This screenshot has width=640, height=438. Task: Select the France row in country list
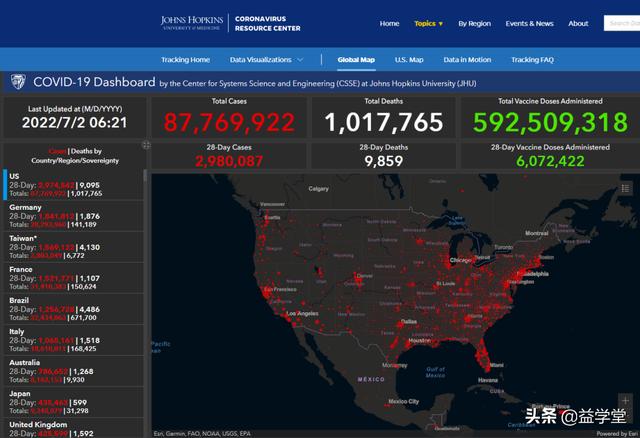[x=73, y=278]
